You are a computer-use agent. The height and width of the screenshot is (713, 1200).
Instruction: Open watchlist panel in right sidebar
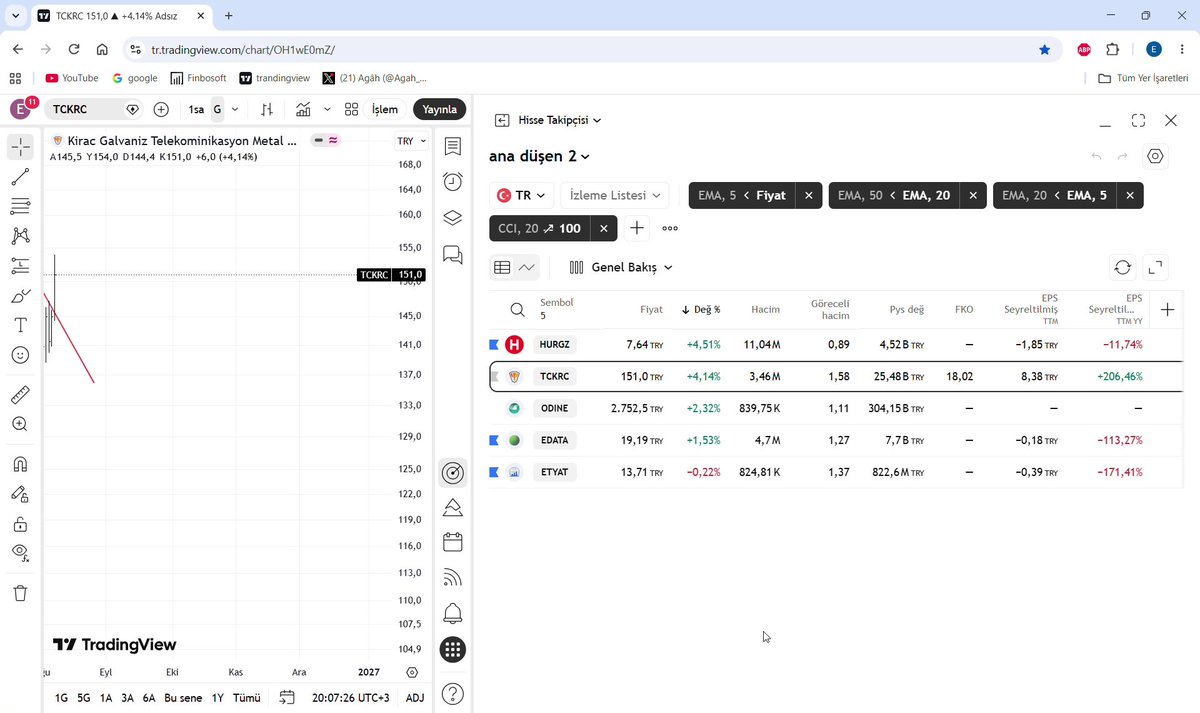(x=453, y=147)
